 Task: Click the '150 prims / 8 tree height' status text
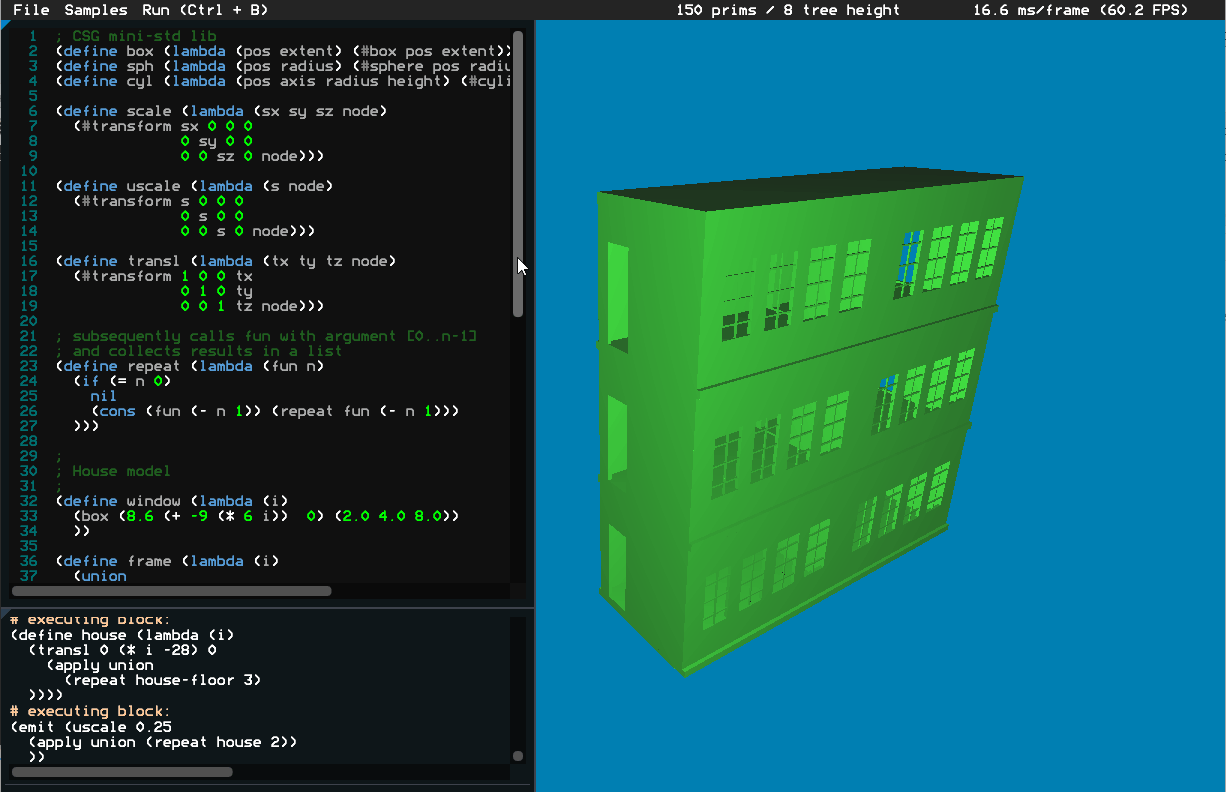[x=787, y=10]
